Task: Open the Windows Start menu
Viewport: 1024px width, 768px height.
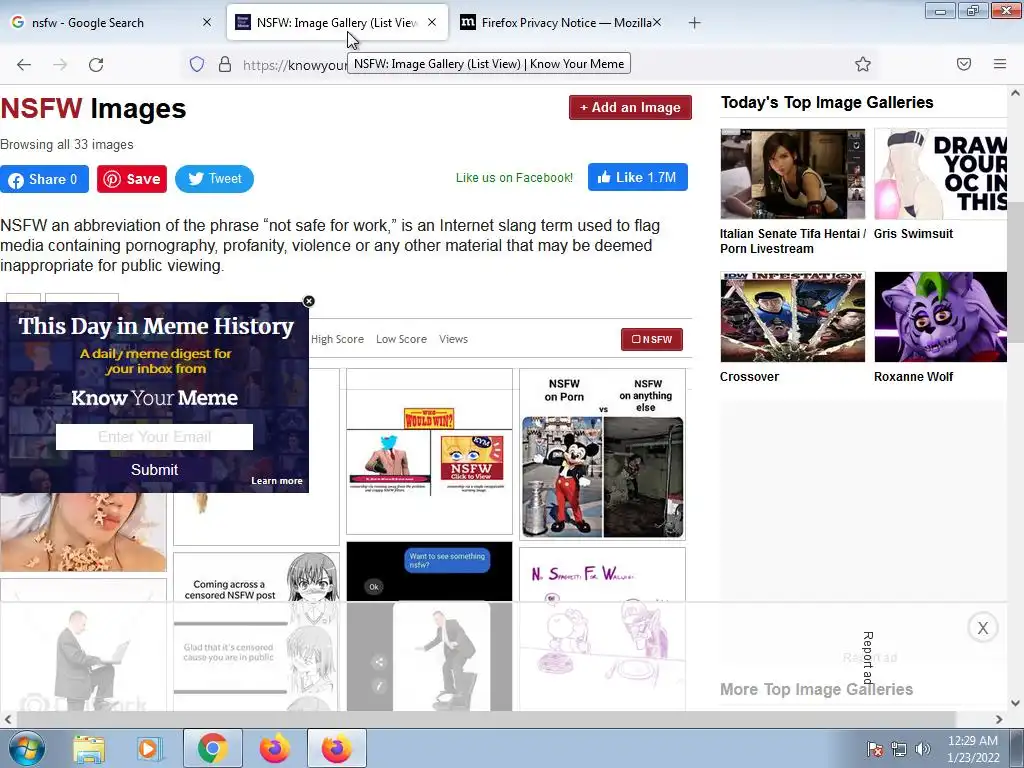Action: point(27,748)
